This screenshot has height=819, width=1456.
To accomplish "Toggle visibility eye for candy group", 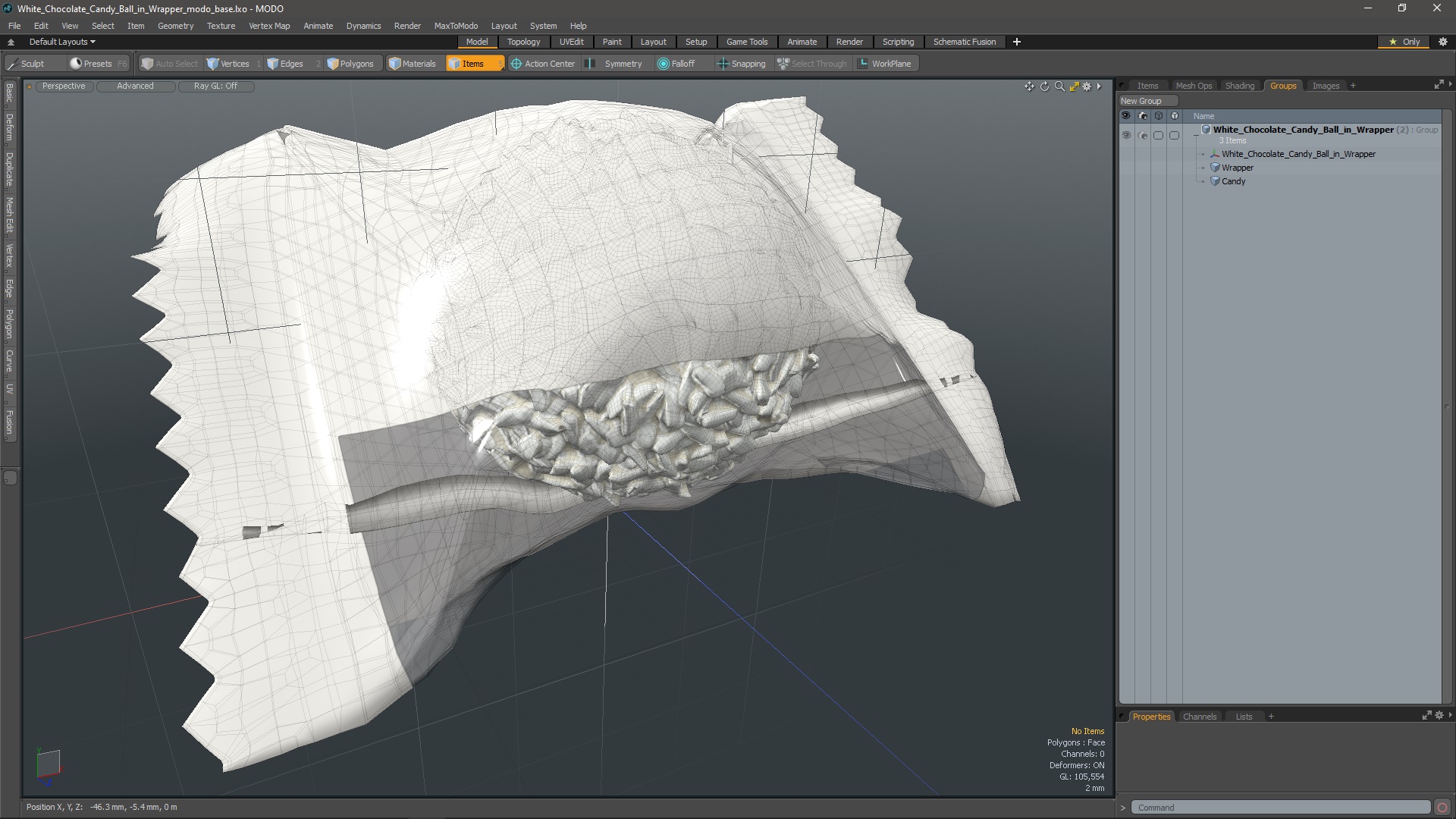I will click(1126, 135).
